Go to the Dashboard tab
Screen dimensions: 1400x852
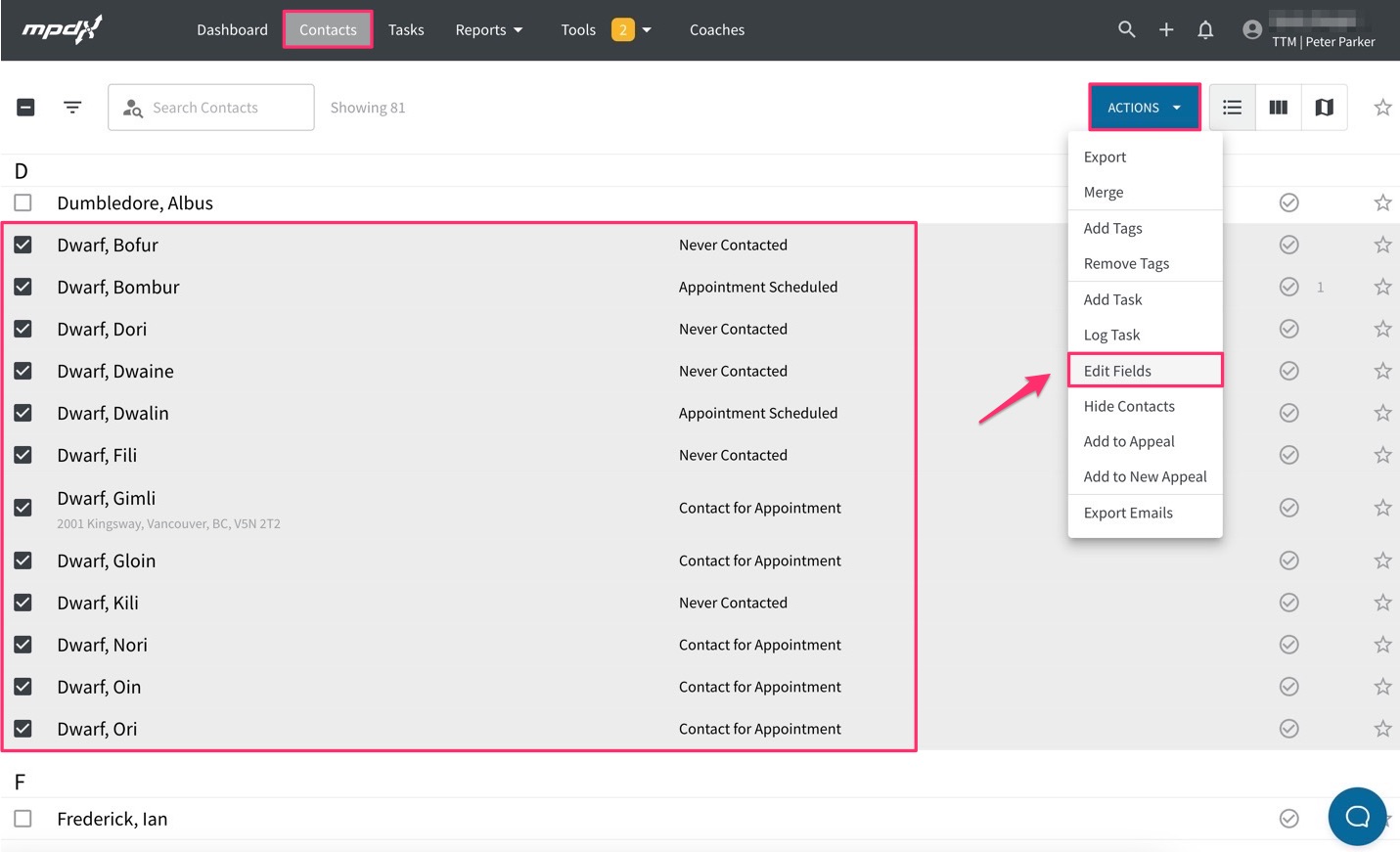click(x=232, y=30)
